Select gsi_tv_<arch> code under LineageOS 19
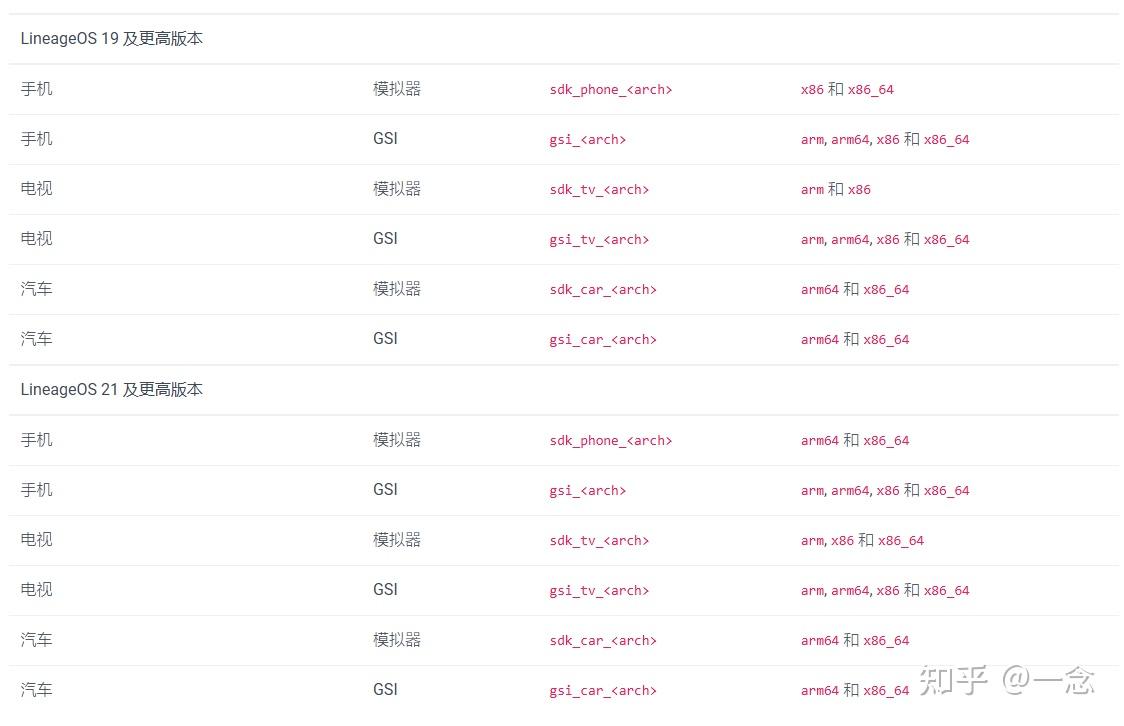The width and height of the screenshot is (1124, 726). point(599,240)
